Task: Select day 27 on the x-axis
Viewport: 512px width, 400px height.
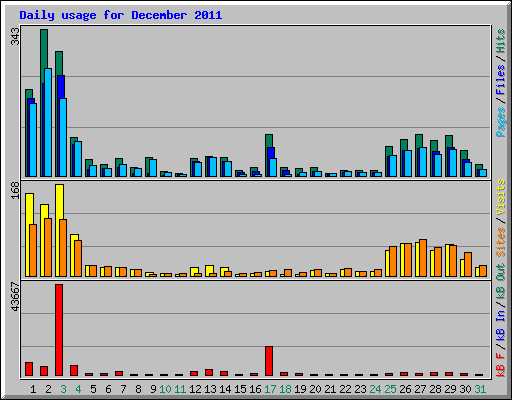Action: click(420, 389)
